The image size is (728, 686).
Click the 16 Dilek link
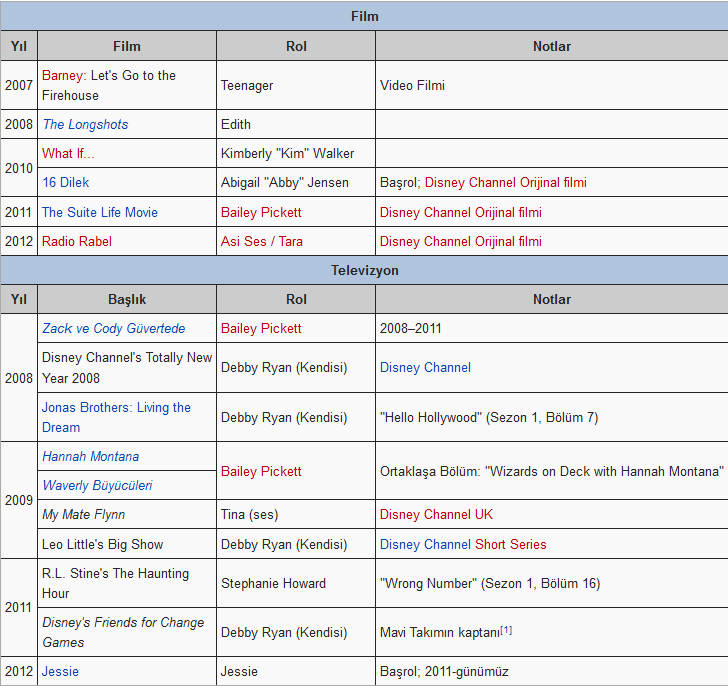point(66,183)
